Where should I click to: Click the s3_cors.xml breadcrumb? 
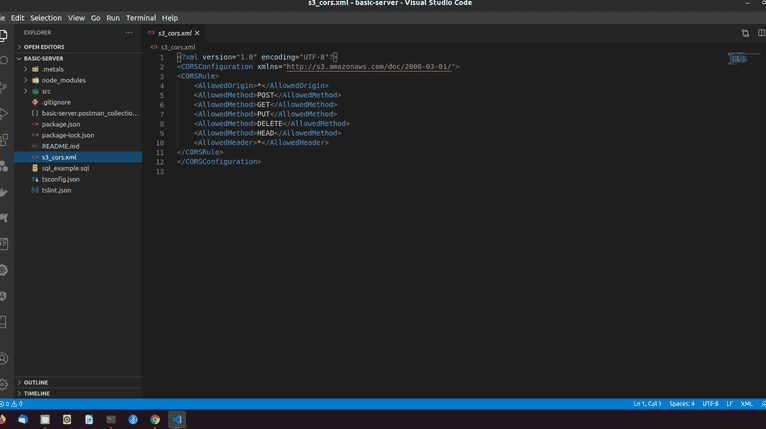(x=178, y=47)
